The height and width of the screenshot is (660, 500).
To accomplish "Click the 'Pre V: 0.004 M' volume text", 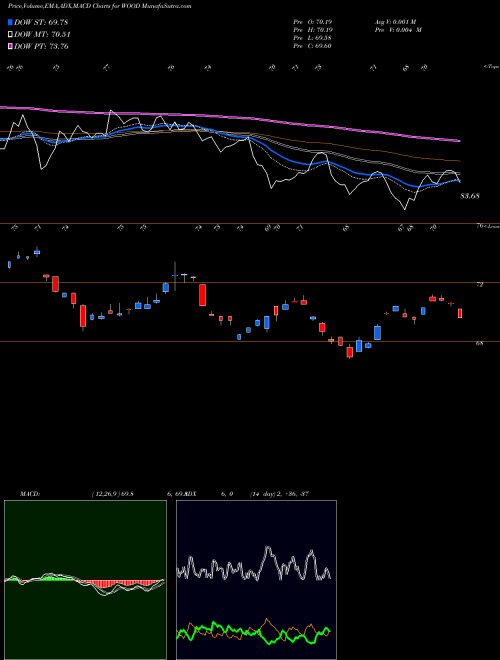I will (x=398, y=30).
